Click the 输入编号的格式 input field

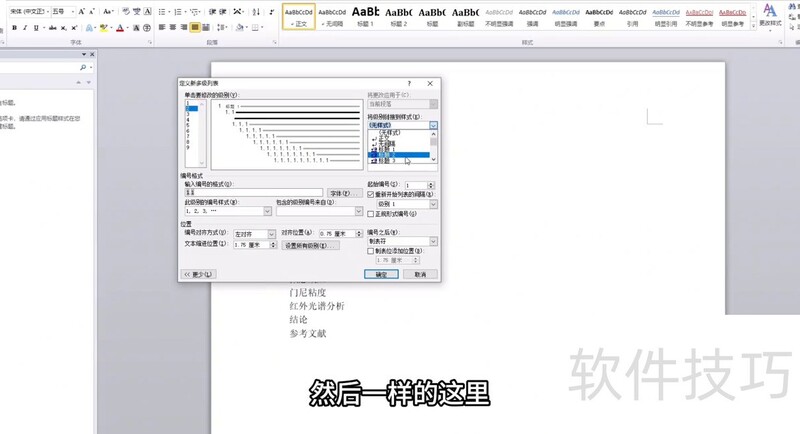[253, 193]
